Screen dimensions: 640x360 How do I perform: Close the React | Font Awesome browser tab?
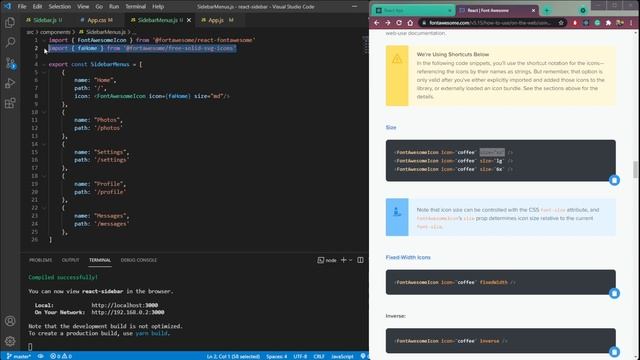533,11
